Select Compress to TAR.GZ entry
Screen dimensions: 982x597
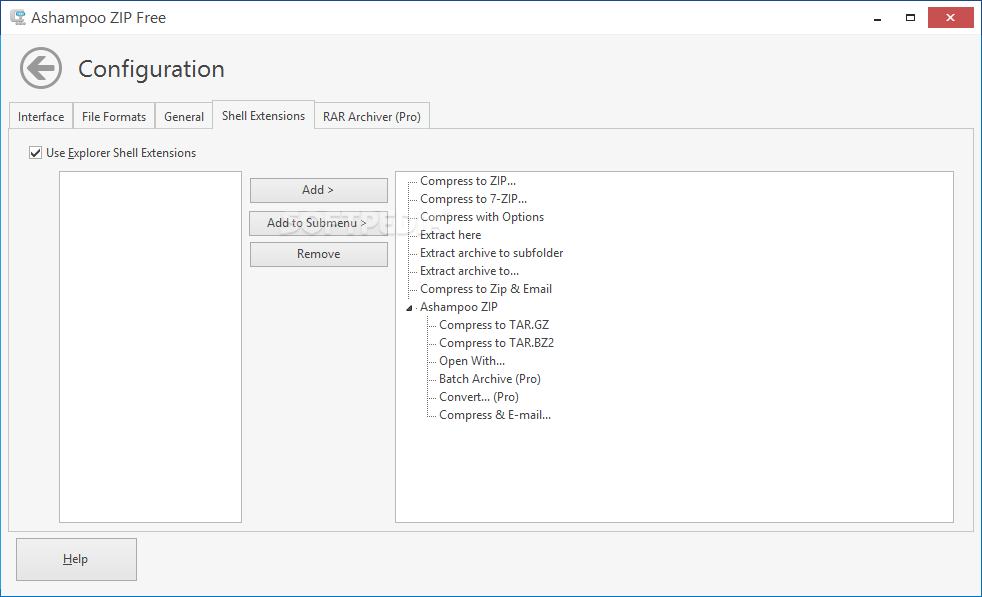point(494,325)
